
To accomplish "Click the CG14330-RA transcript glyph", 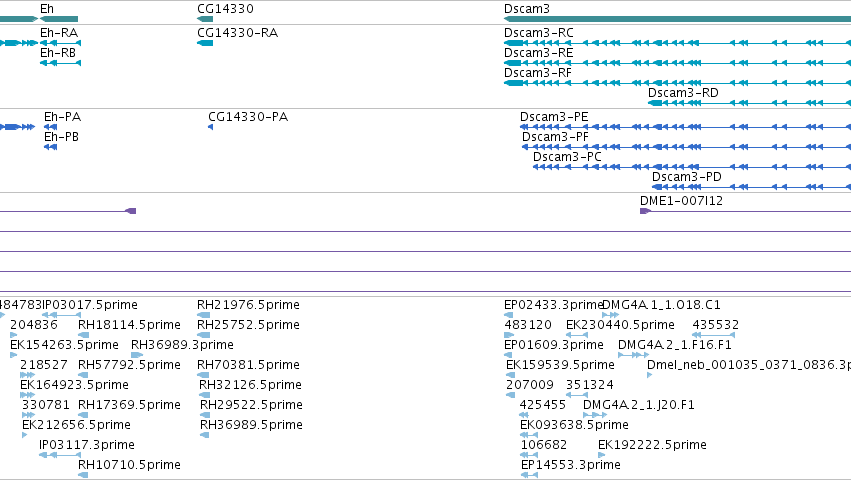I will click(205, 43).
